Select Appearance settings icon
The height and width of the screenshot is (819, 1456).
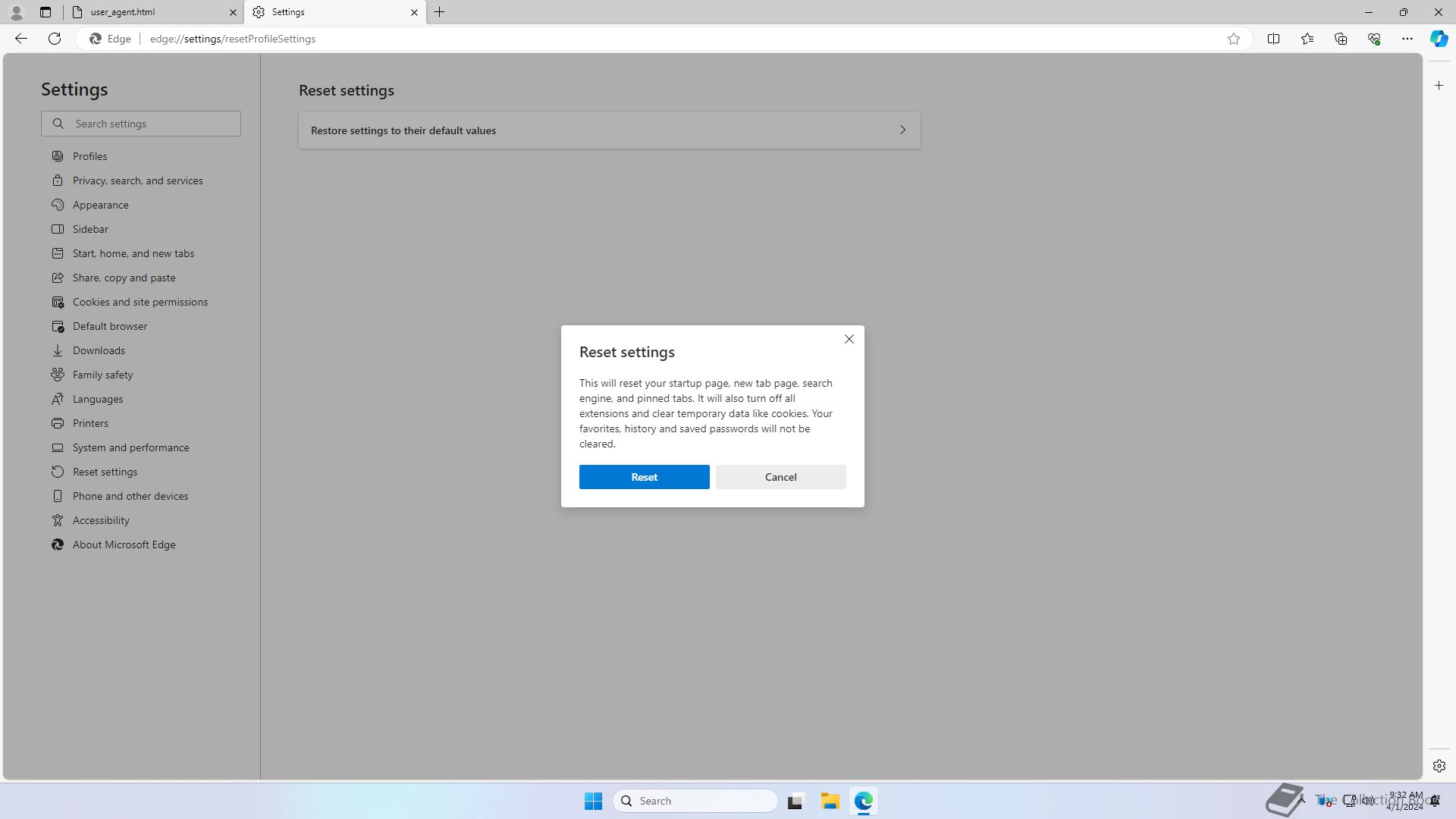57,204
